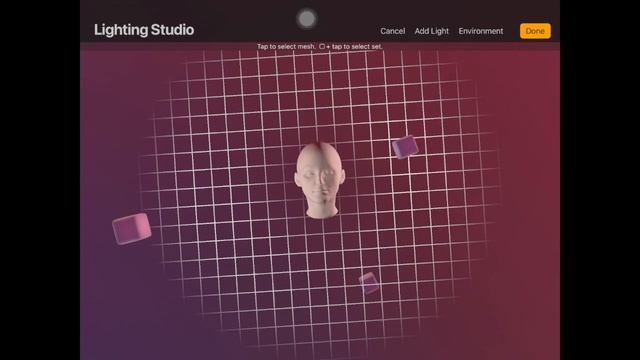Image resolution: width=640 pixels, height=360 pixels.
Task: Select the large light cube at left
Action: [131, 229]
